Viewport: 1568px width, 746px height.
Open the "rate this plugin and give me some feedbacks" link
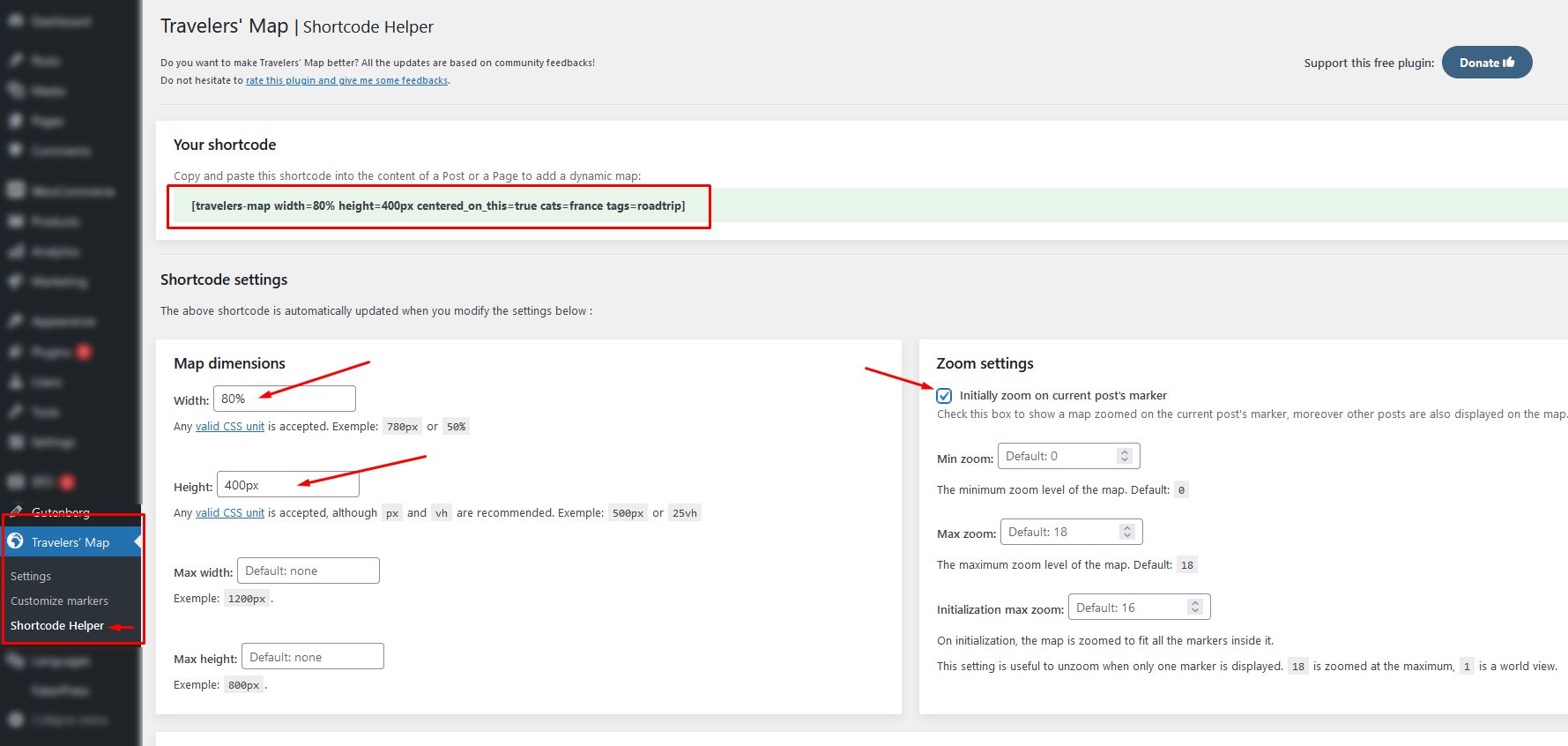coord(347,80)
